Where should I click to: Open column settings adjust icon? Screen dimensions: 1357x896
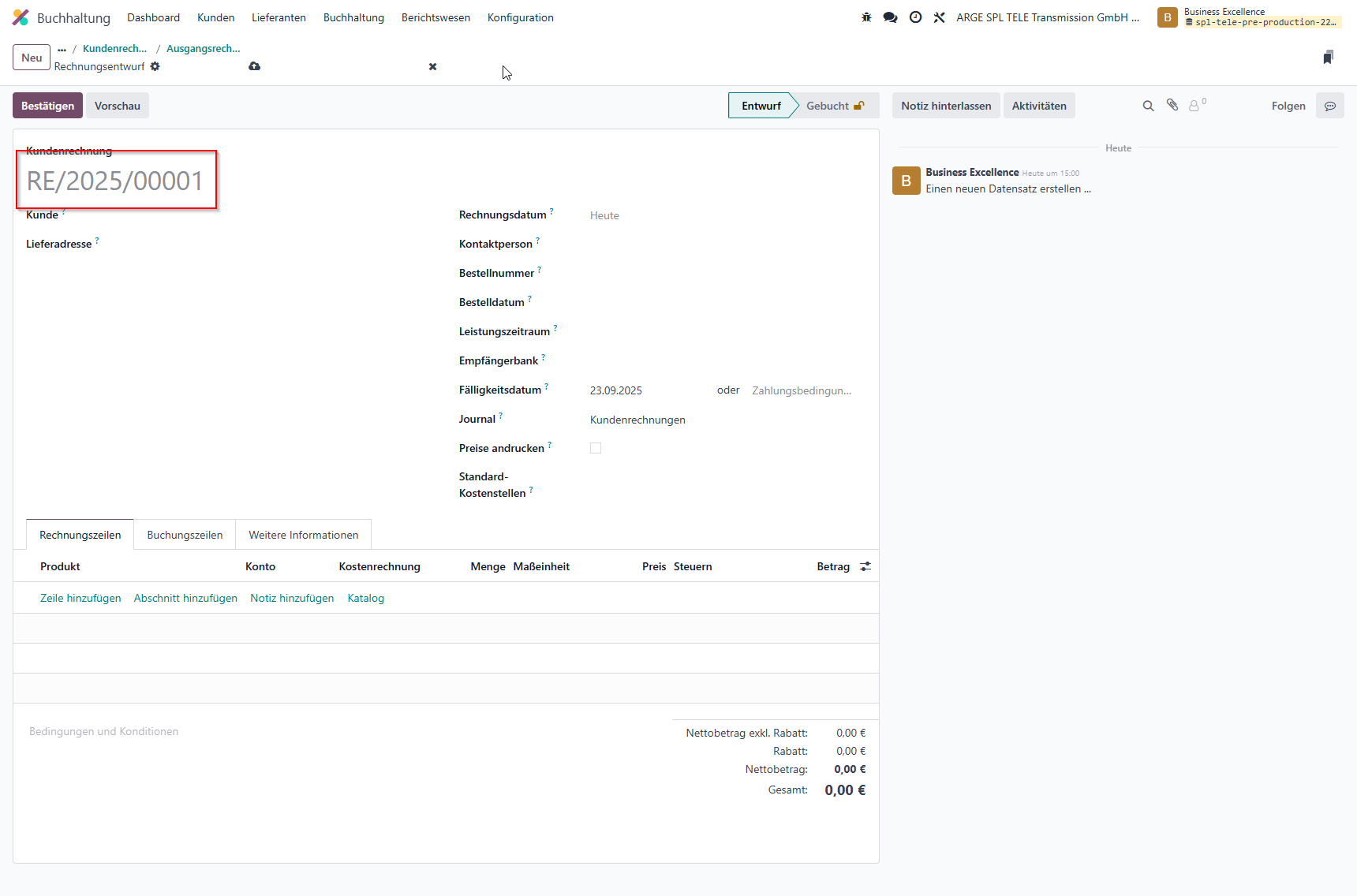(865, 566)
